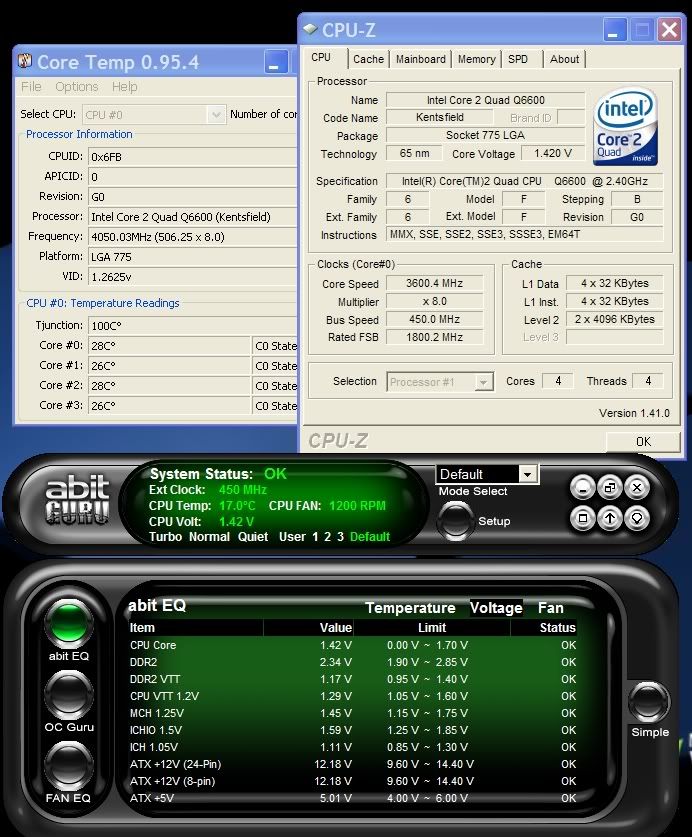Select User profile 1
Screen dimensions: 692x837
pyautogui.click(x=315, y=536)
